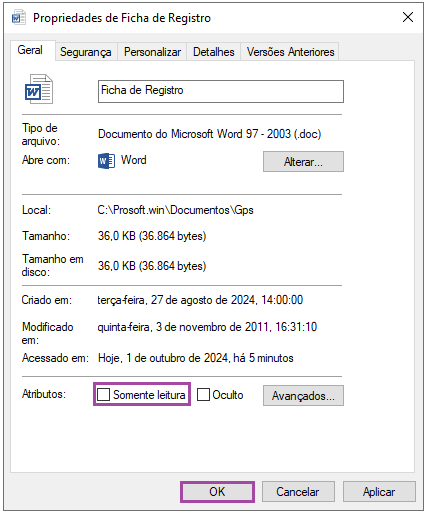Confirm with the OK button
The width and height of the screenshot is (428, 514).
[x=217, y=492]
